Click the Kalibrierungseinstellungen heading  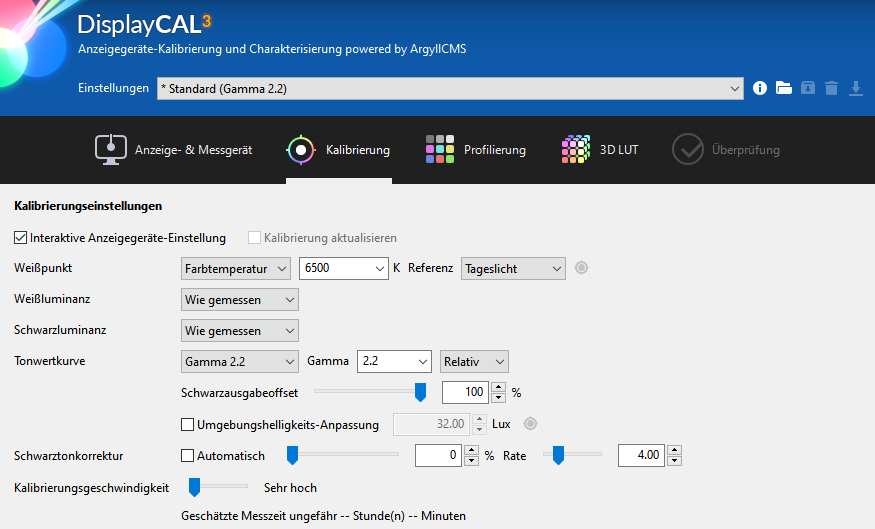[88, 206]
